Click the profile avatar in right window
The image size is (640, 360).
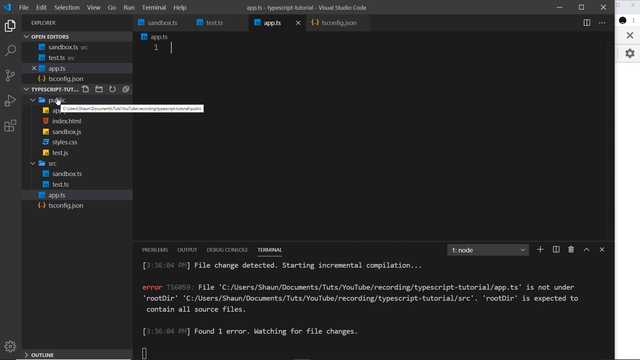pyautogui.click(x=623, y=20)
